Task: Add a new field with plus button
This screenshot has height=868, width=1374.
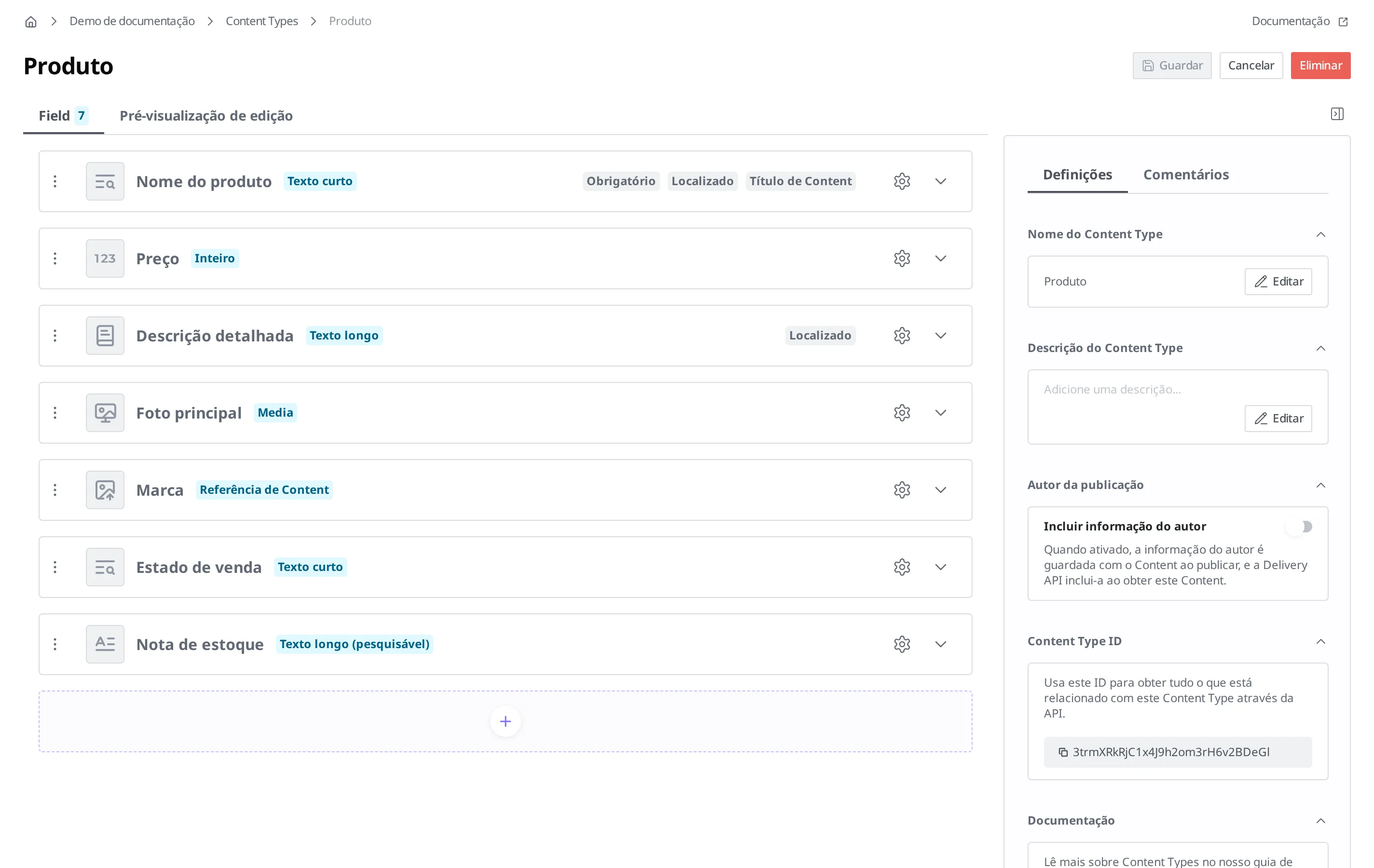Action: 505,721
